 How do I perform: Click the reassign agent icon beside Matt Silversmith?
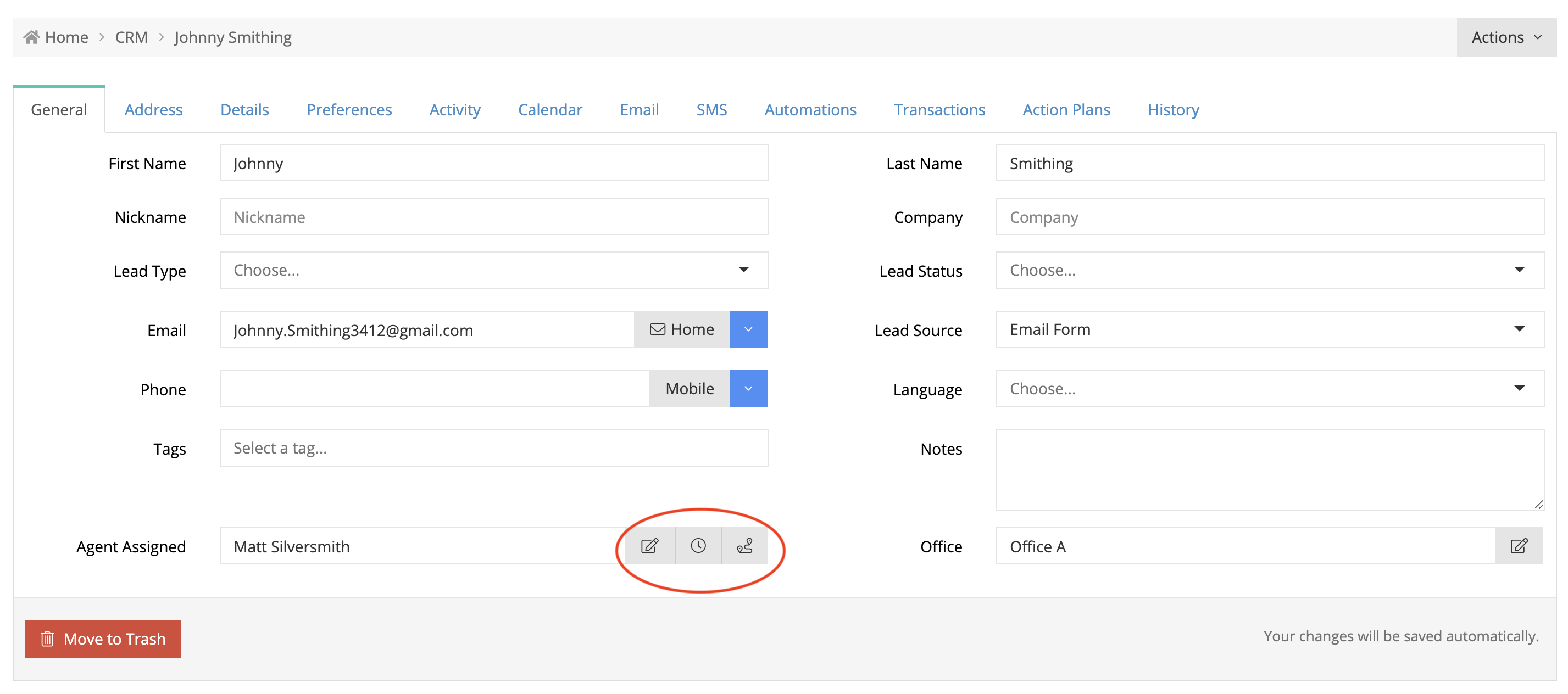click(744, 546)
